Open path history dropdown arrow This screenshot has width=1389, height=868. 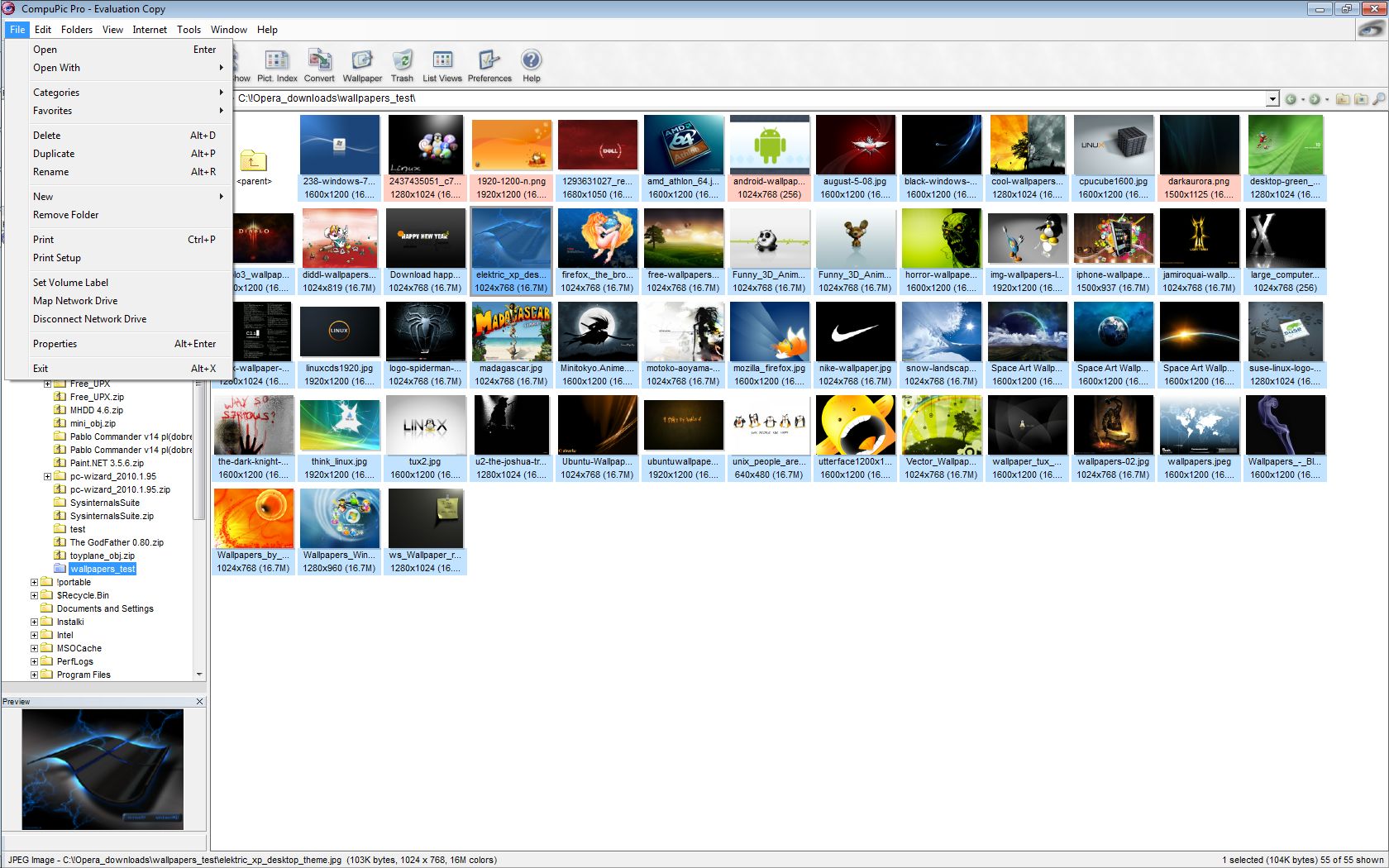pos(1272,99)
